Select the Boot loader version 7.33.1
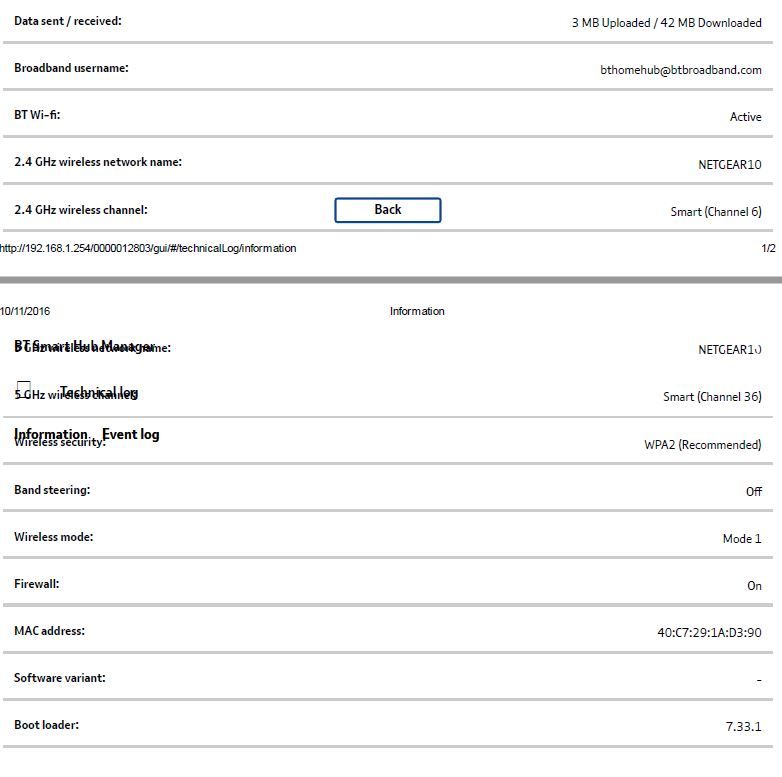 pos(744,726)
